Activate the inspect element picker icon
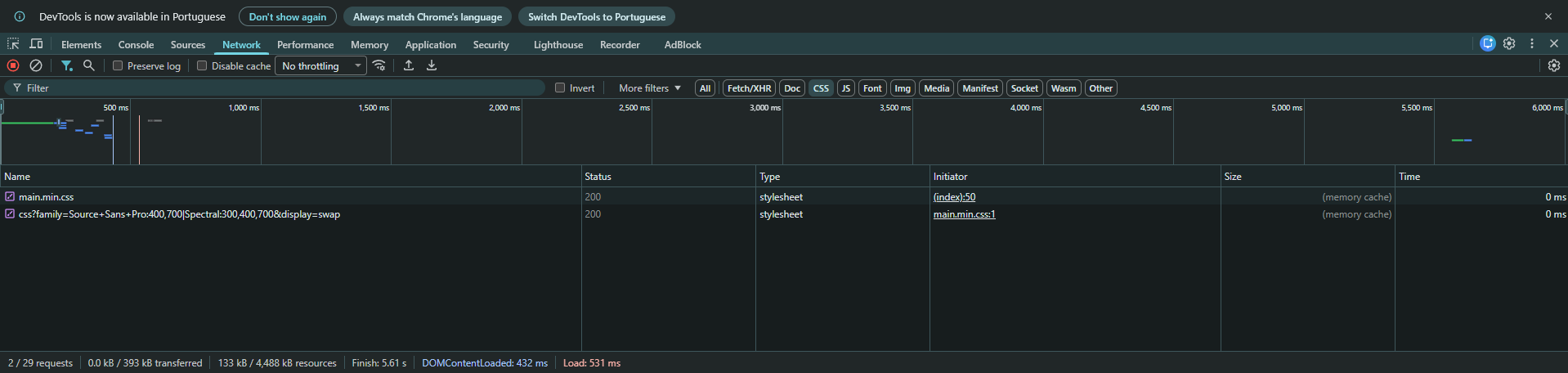The width and height of the screenshot is (1568, 373). [13, 44]
